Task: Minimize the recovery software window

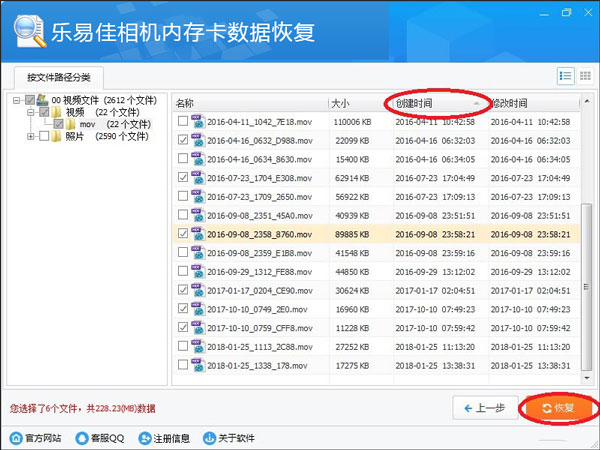Action: coord(544,14)
